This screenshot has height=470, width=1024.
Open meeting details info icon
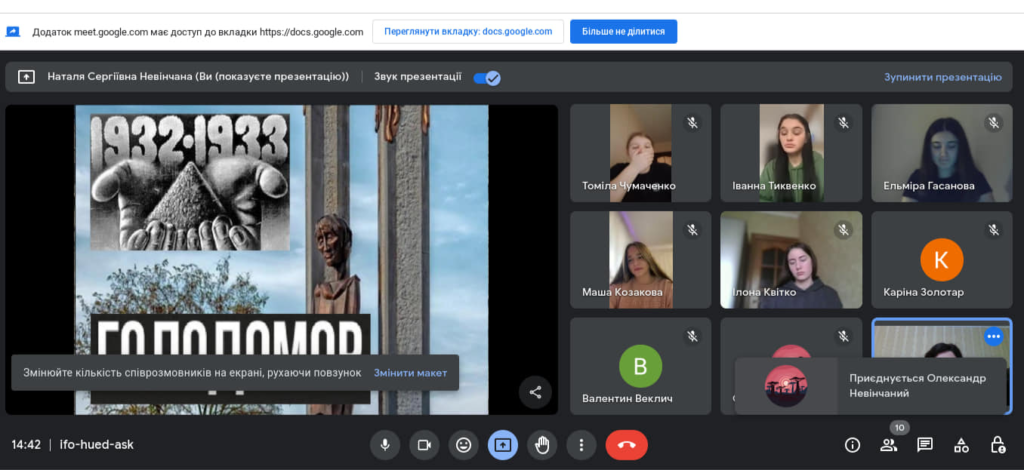852,445
